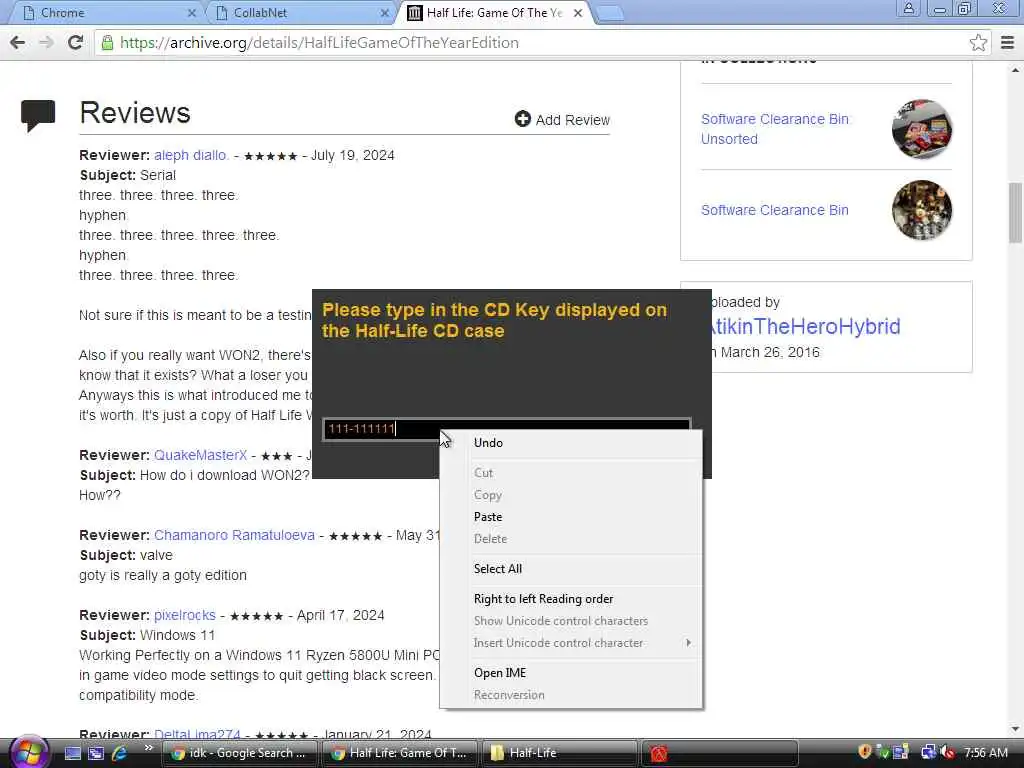
Task: Click the Add Review link text
Action: pos(573,120)
